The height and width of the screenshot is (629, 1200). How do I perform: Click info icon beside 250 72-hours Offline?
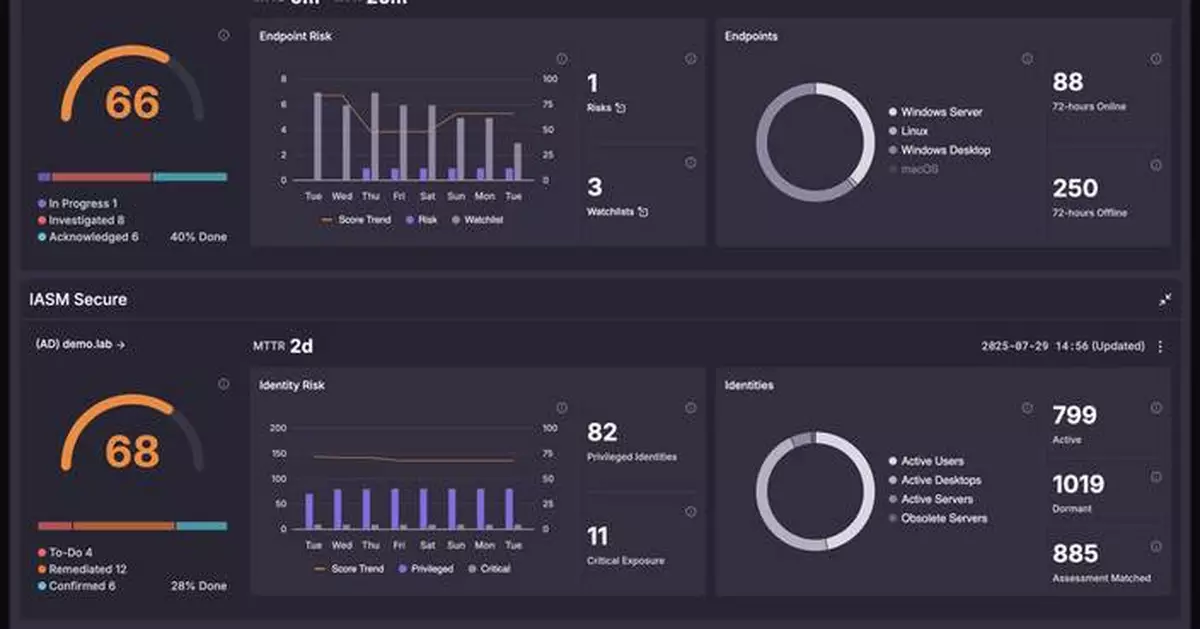coord(1156,165)
